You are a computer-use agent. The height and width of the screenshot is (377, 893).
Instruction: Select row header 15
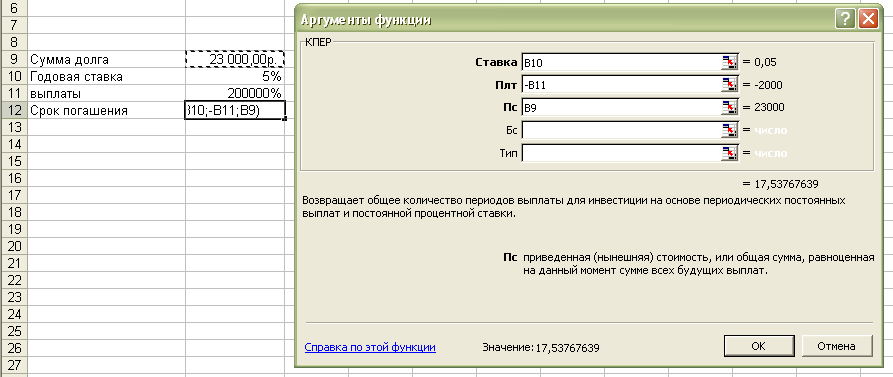13,161
